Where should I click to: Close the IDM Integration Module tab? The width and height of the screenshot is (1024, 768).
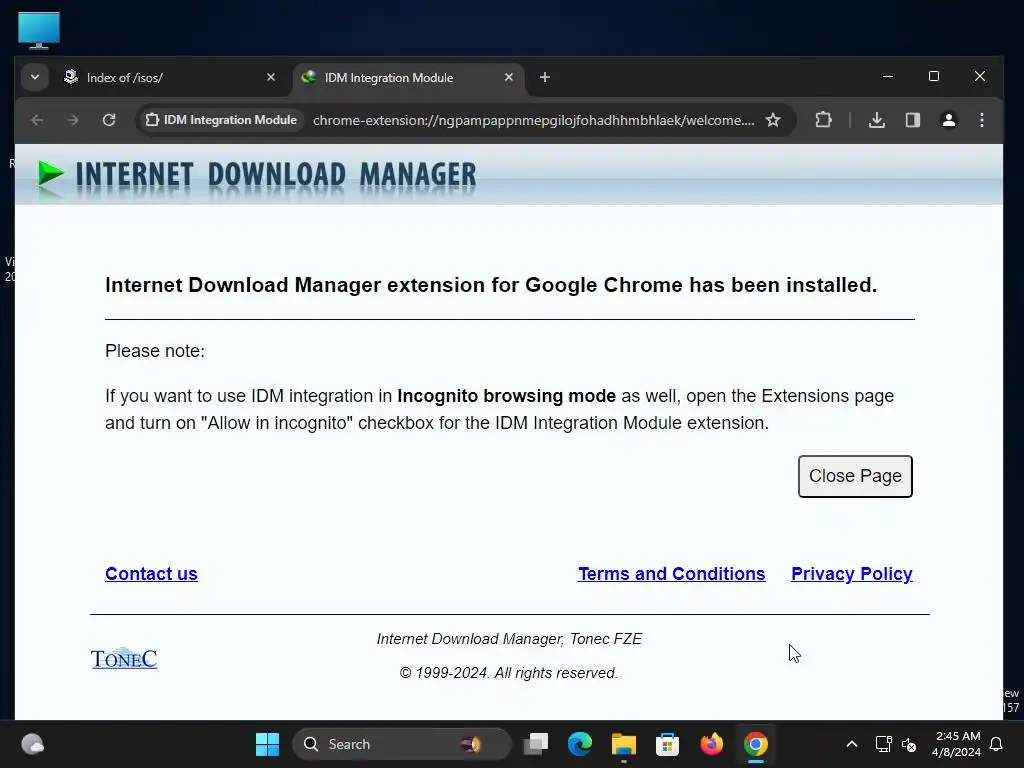509,77
